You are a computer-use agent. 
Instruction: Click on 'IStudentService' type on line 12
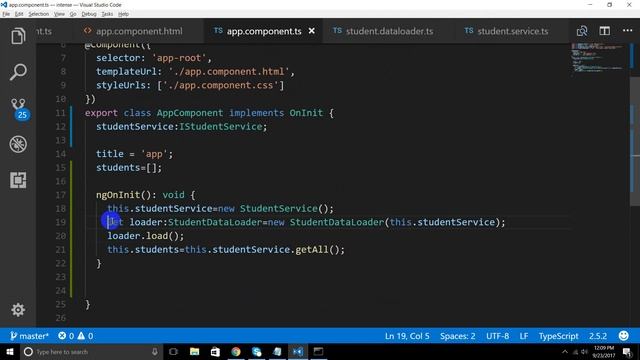220,127
